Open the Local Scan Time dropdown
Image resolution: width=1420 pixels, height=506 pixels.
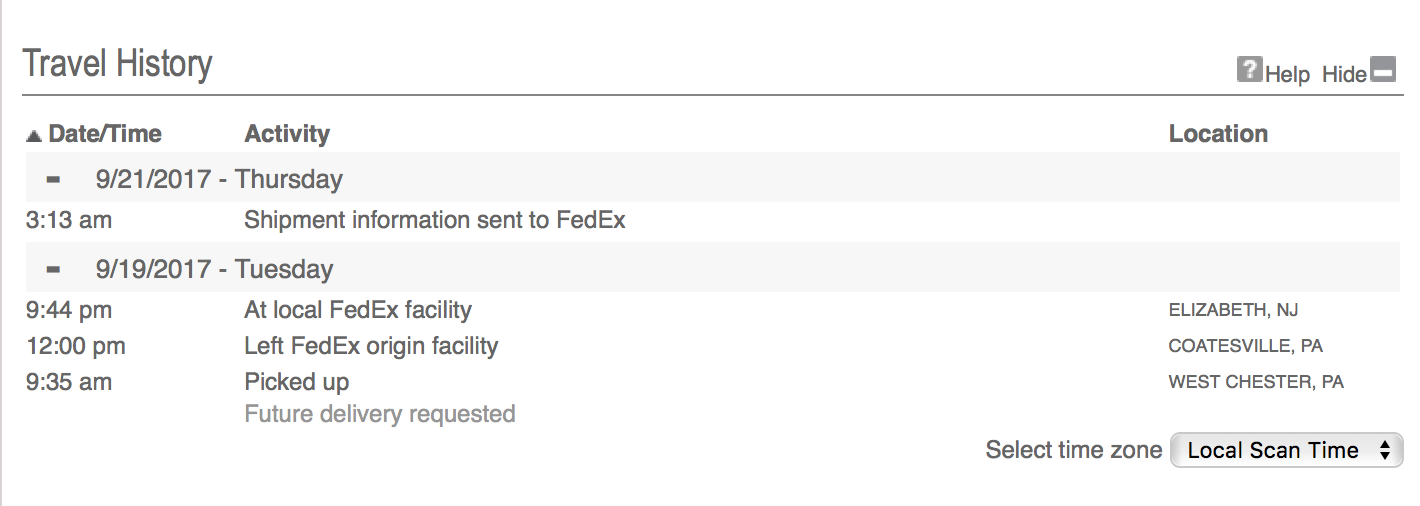(1286, 450)
